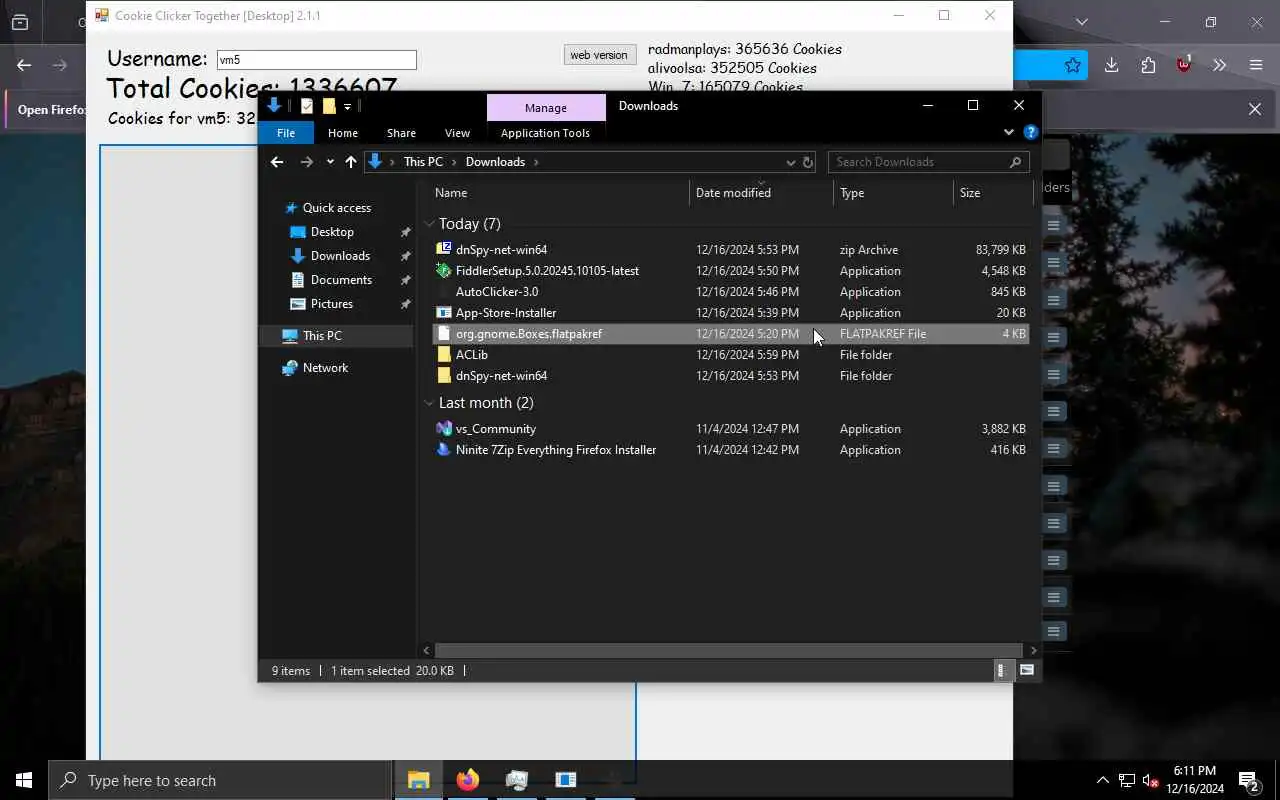Viewport: 1280px width, 800px height.
Task: Select the FiddlerSetup installer file
Action: (730, 271)
